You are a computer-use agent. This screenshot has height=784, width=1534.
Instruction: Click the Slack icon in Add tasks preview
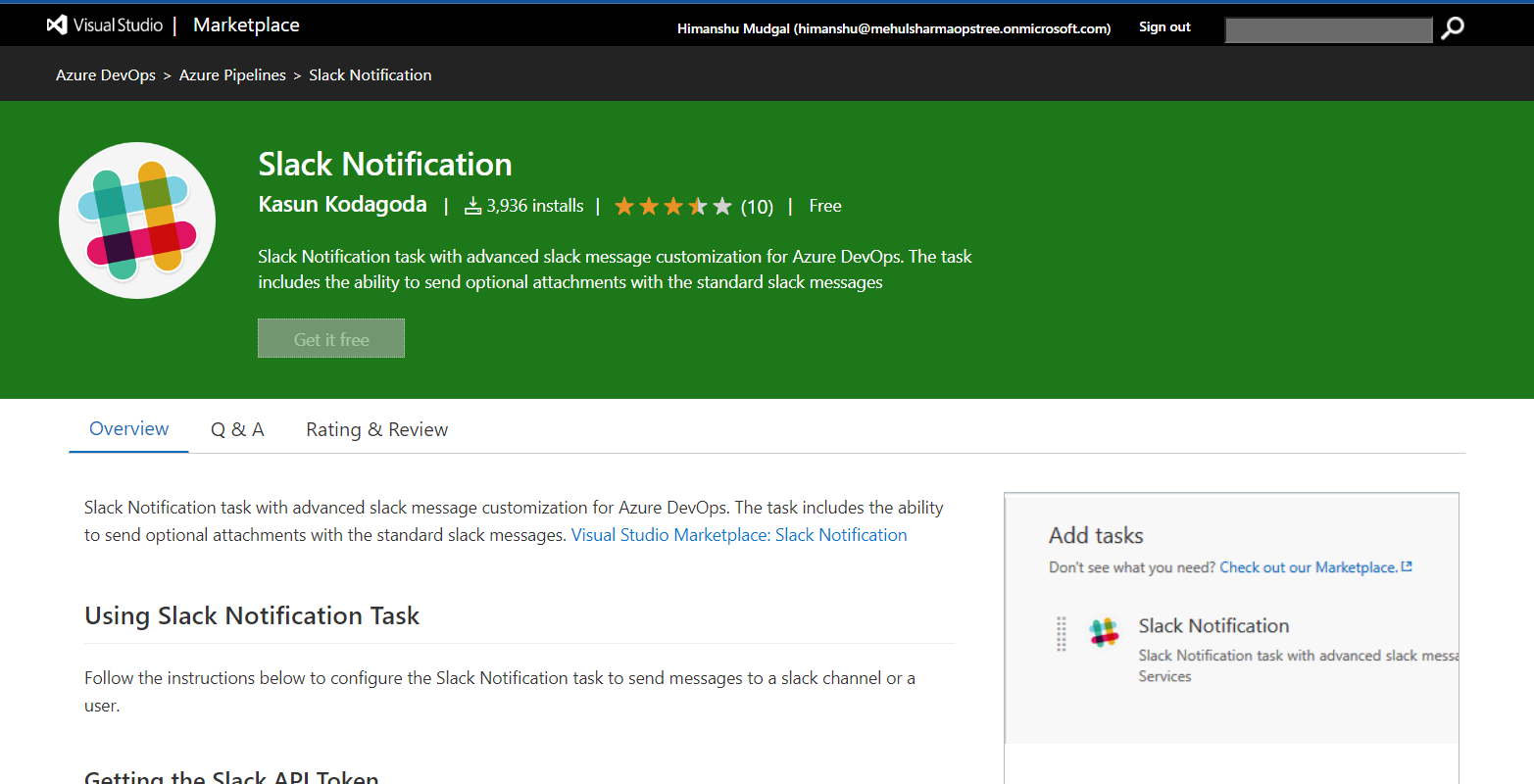[1104, 633]
